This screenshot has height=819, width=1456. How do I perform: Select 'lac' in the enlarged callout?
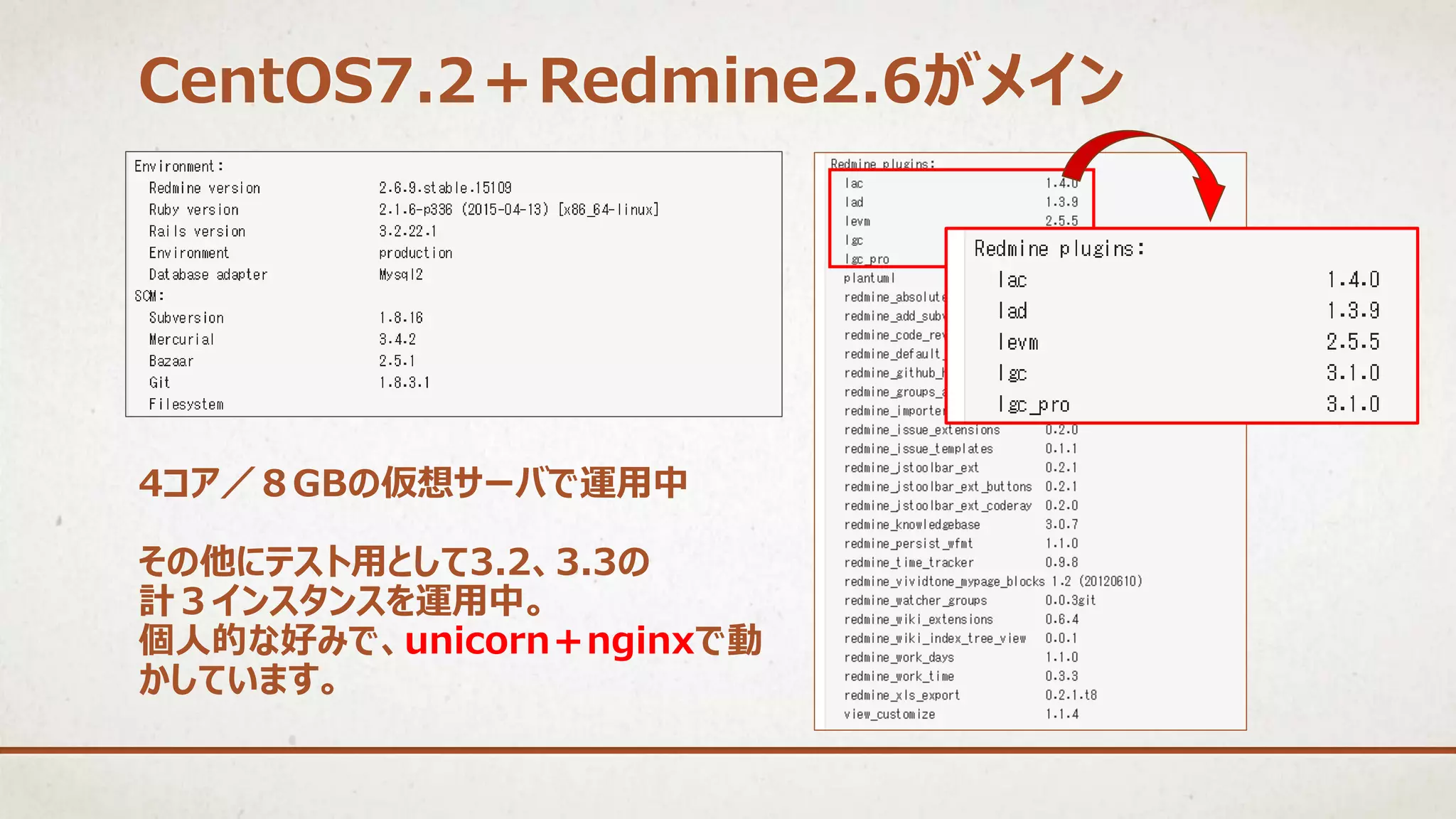(1012, 280)
